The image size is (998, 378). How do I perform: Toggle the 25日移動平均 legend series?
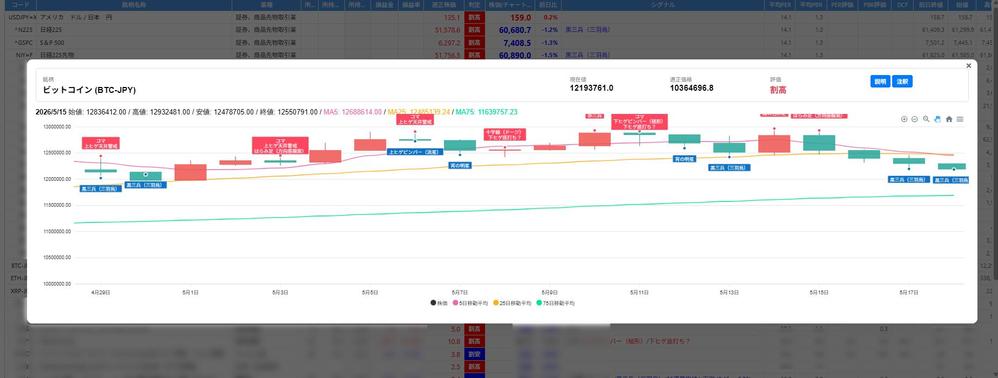[513, 304]
